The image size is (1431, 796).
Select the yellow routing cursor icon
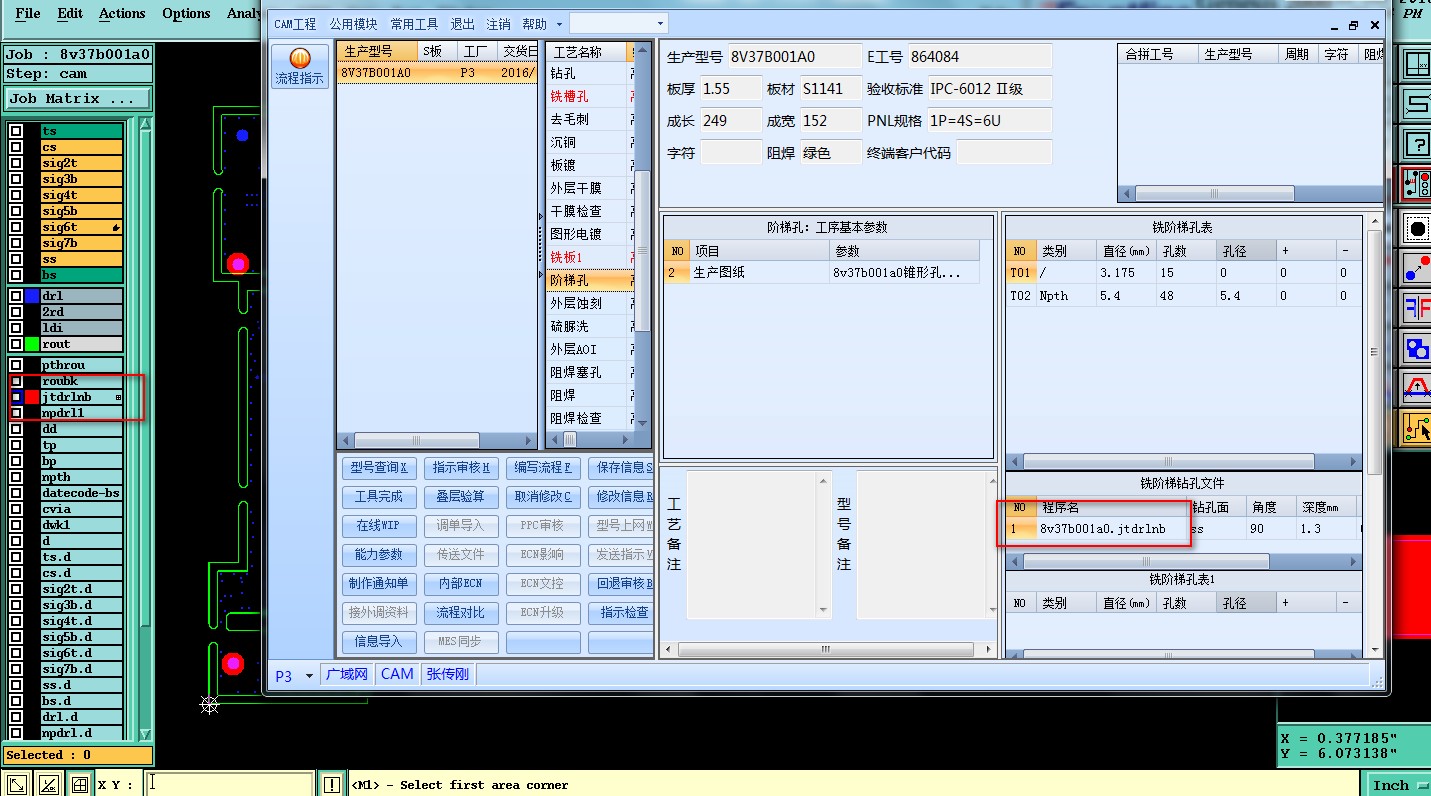tap(1417, 427)
